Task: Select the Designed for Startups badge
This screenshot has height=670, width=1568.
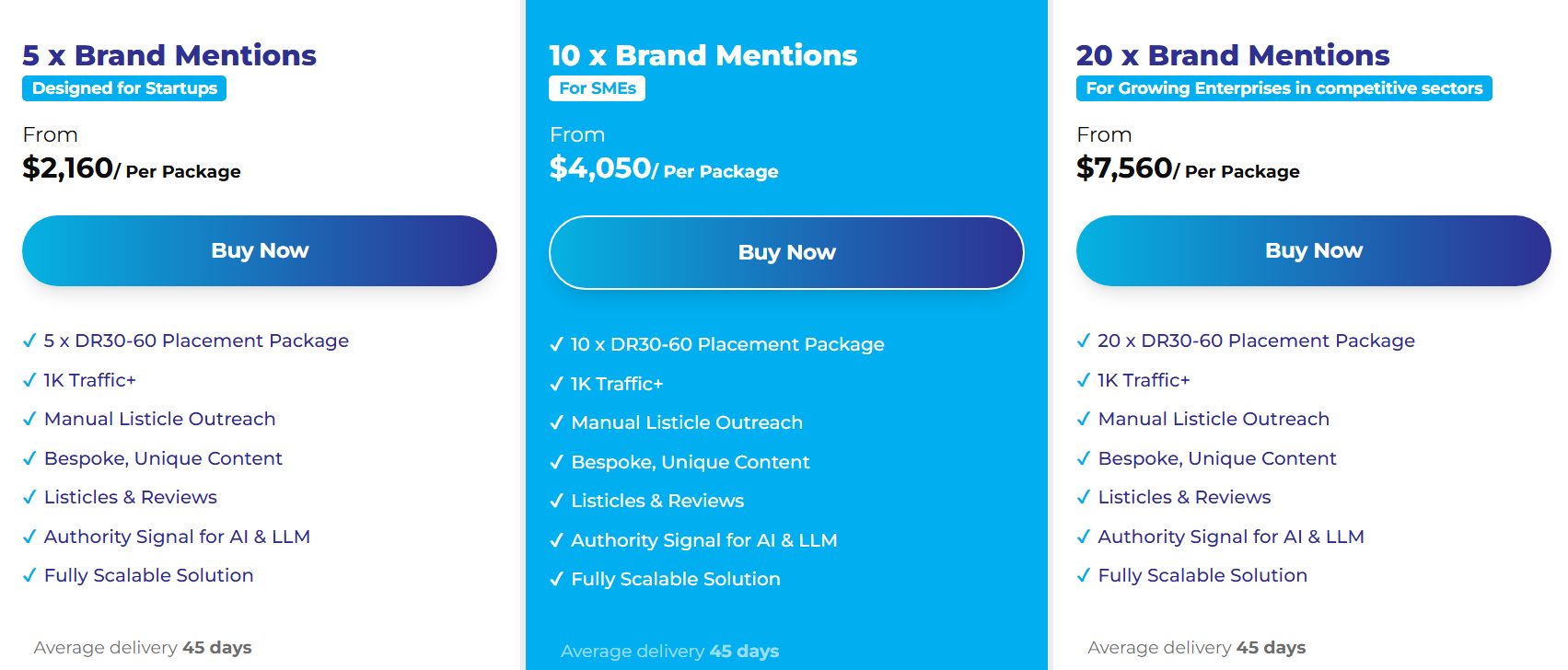Action: [x=123, y=88]
